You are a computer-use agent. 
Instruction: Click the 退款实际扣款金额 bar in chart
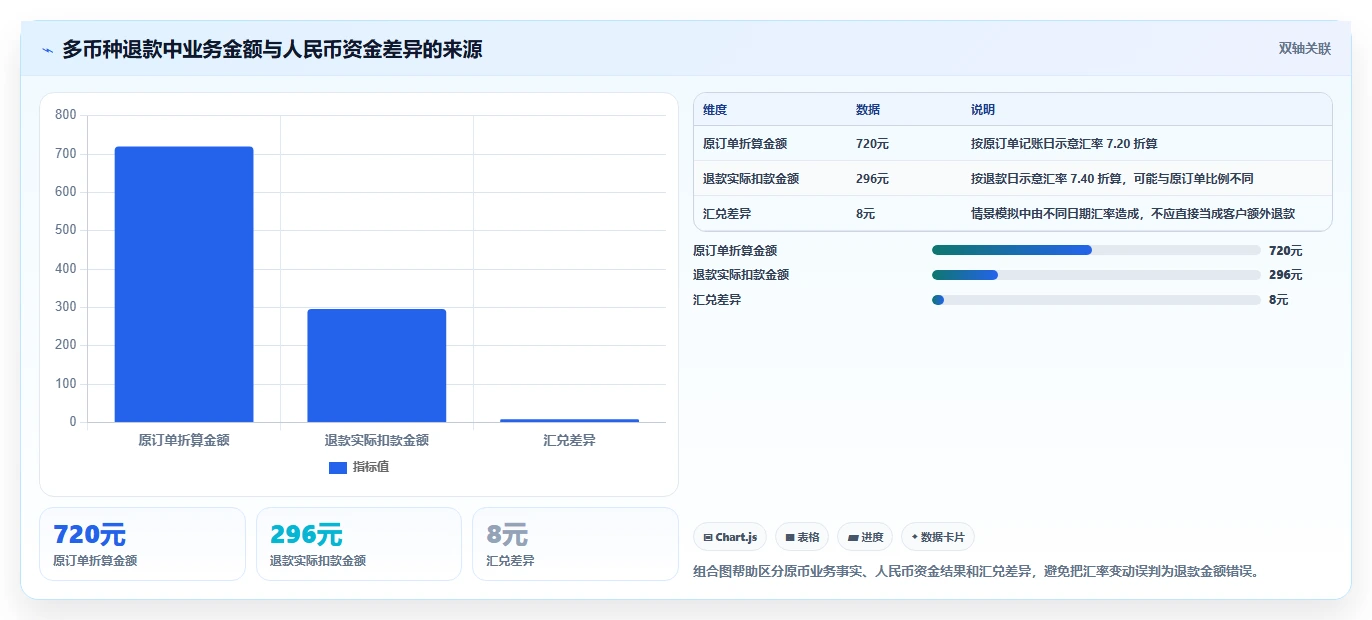377,365
